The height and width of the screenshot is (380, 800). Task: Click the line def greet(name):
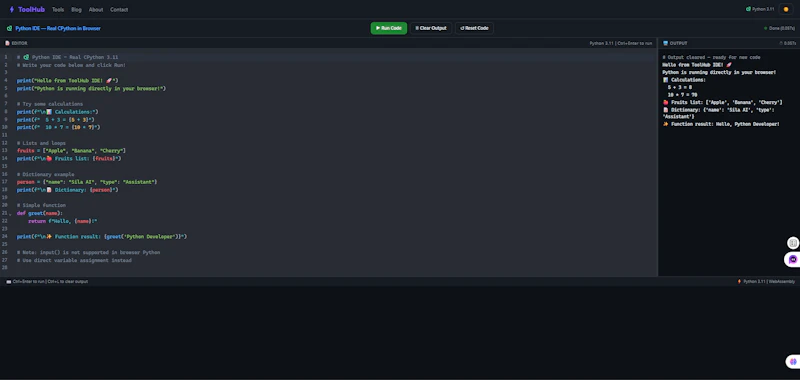point(40,213)
